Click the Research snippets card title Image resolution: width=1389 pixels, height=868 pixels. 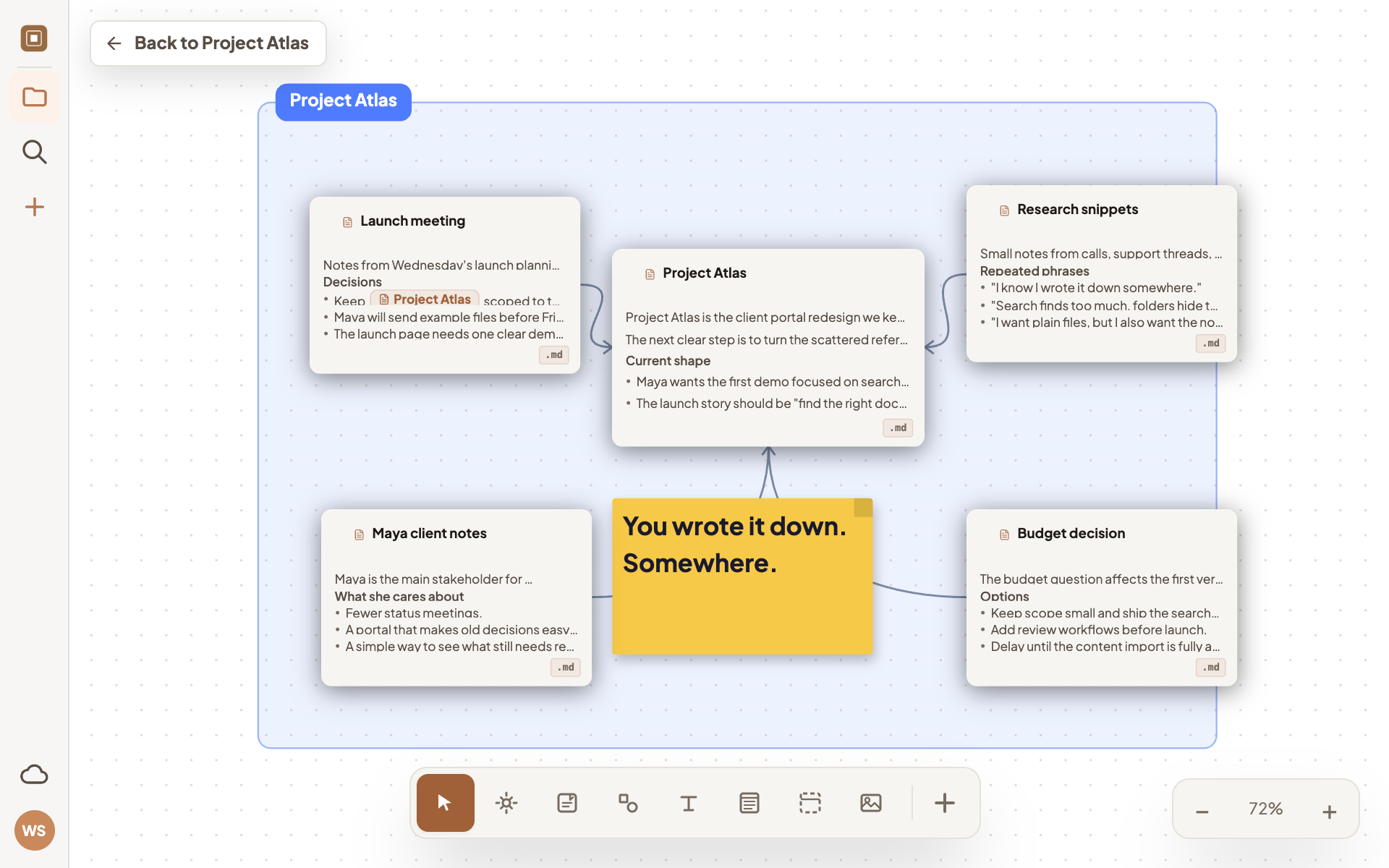[x=1077, y=210]
